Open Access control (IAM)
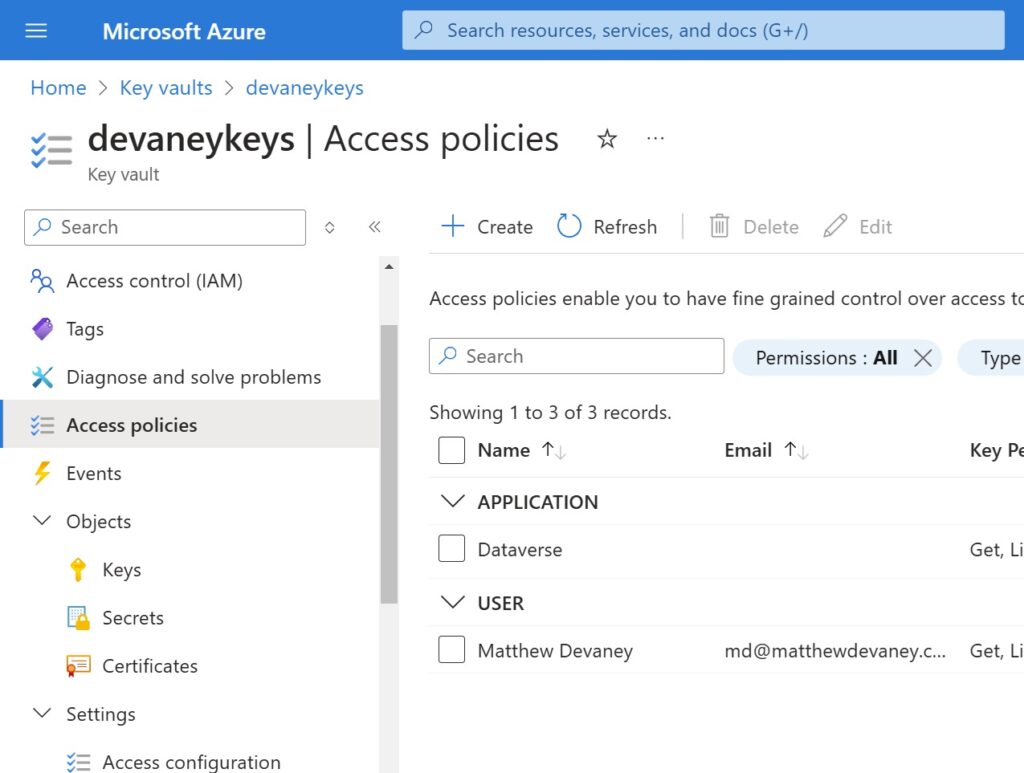 coord(154,281)
